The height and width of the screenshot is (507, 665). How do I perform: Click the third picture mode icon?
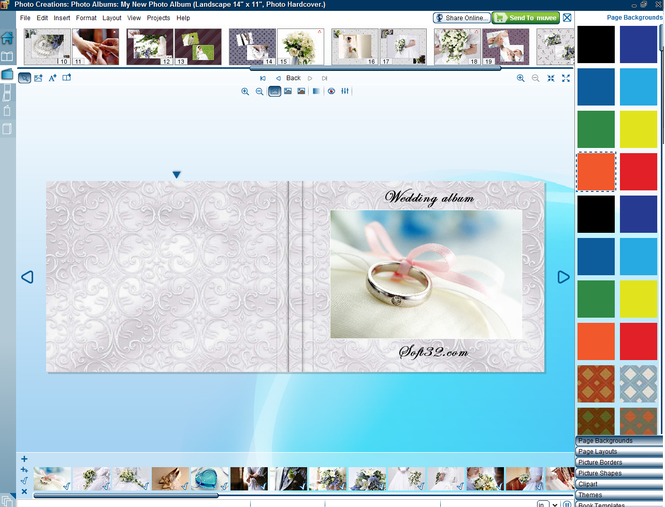(x=301, y=91)
